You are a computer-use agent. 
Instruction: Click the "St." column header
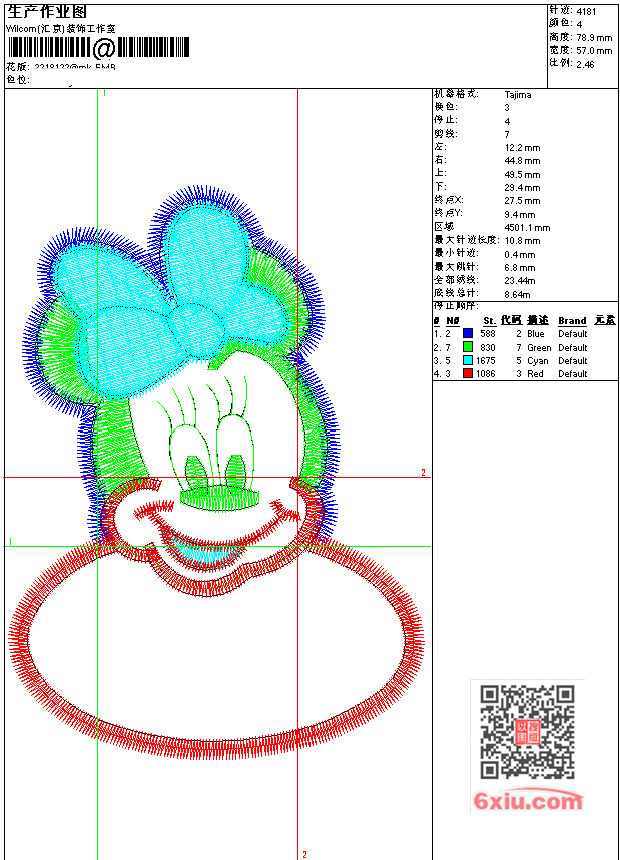(489, 321)
